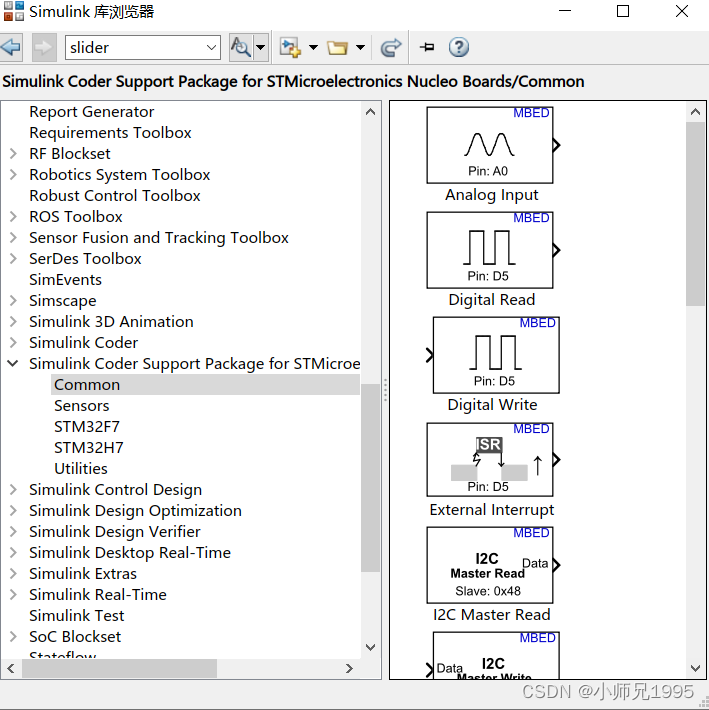Viewport: 709px width, 710px height.
Task: Click the refresh library arrow icon
Action: 391,47
